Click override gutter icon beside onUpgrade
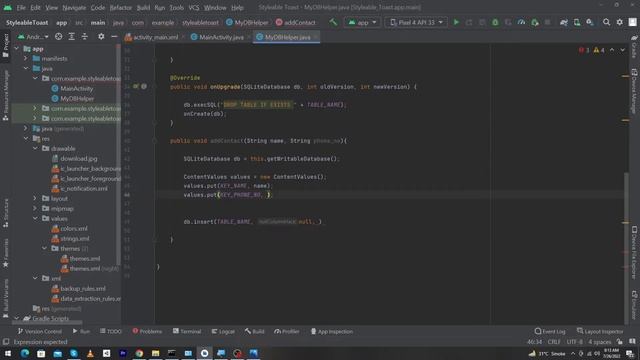Viewport: 640px width, 360px height. pyautogui.click(x=136, y=87)
